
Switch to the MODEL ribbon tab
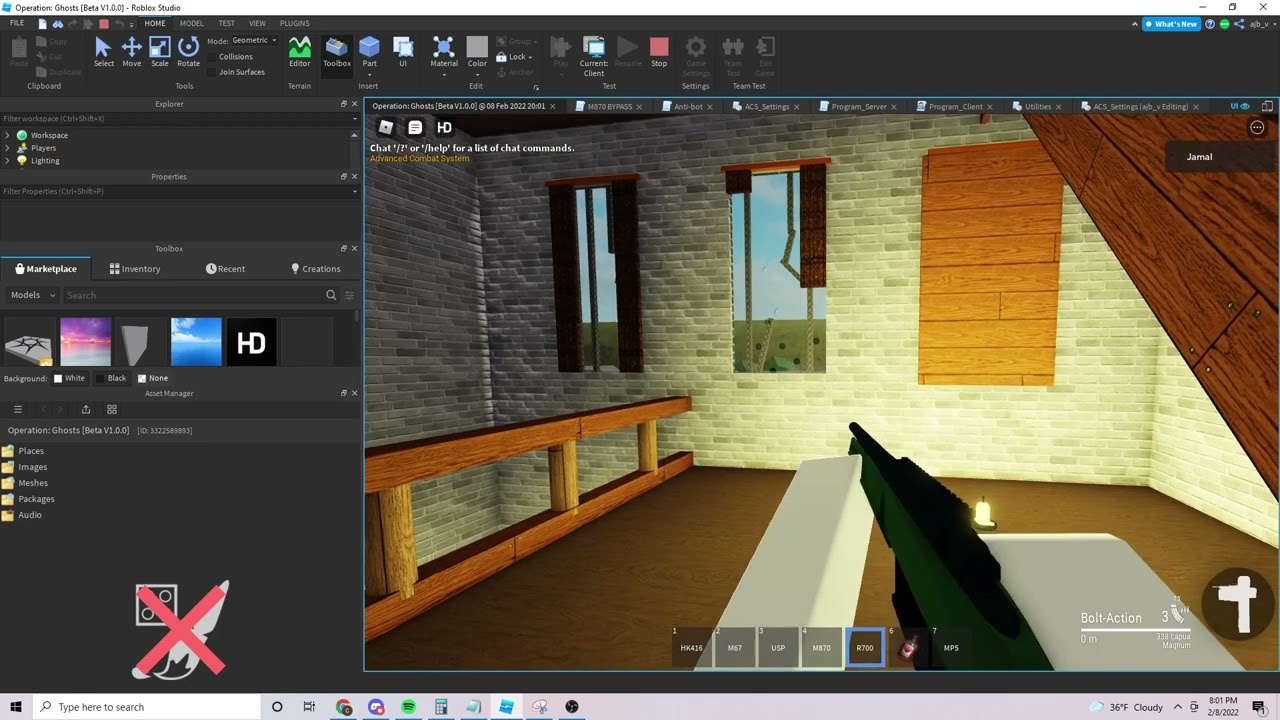click(191, 23)
